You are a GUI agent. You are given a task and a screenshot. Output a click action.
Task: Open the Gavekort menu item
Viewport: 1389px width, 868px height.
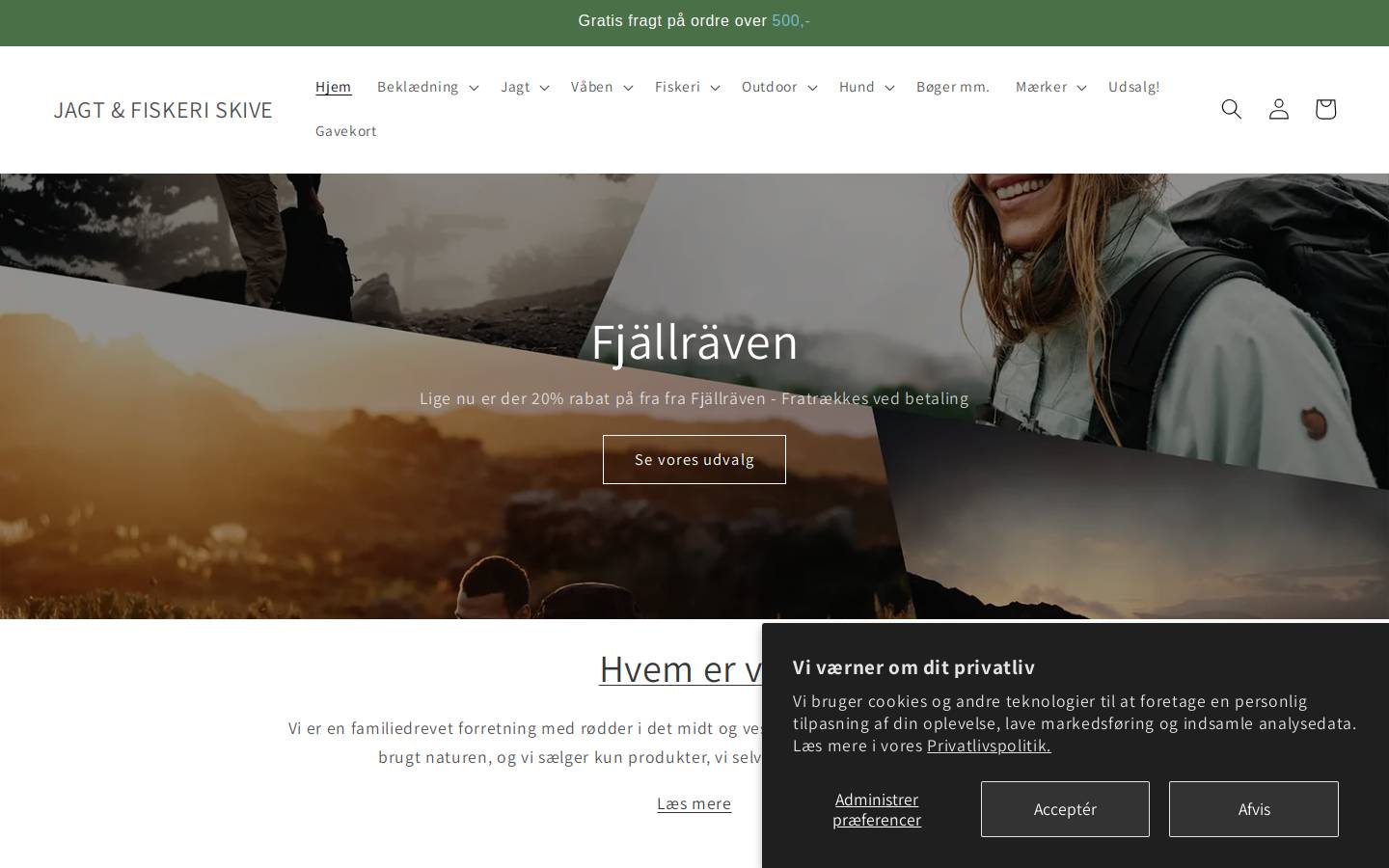346,131
